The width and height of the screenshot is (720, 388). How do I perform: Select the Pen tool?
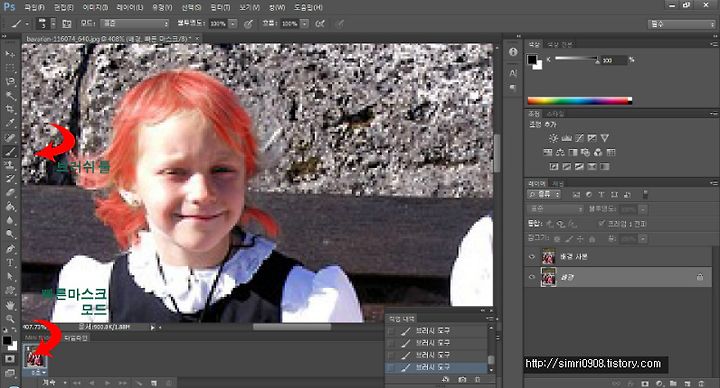pos(10,248)
